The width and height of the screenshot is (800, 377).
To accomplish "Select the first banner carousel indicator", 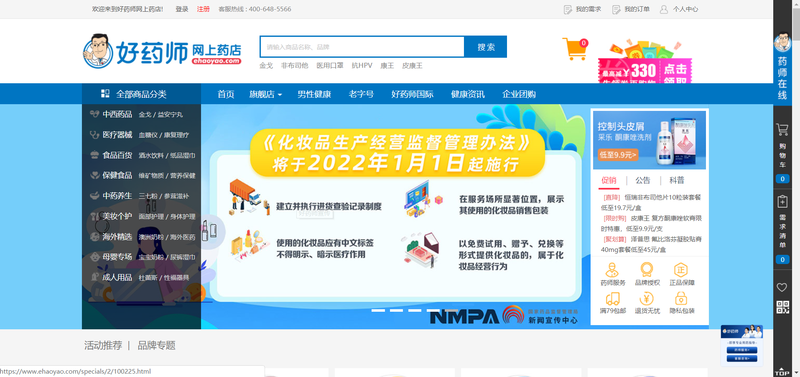I will pos(378,310).
